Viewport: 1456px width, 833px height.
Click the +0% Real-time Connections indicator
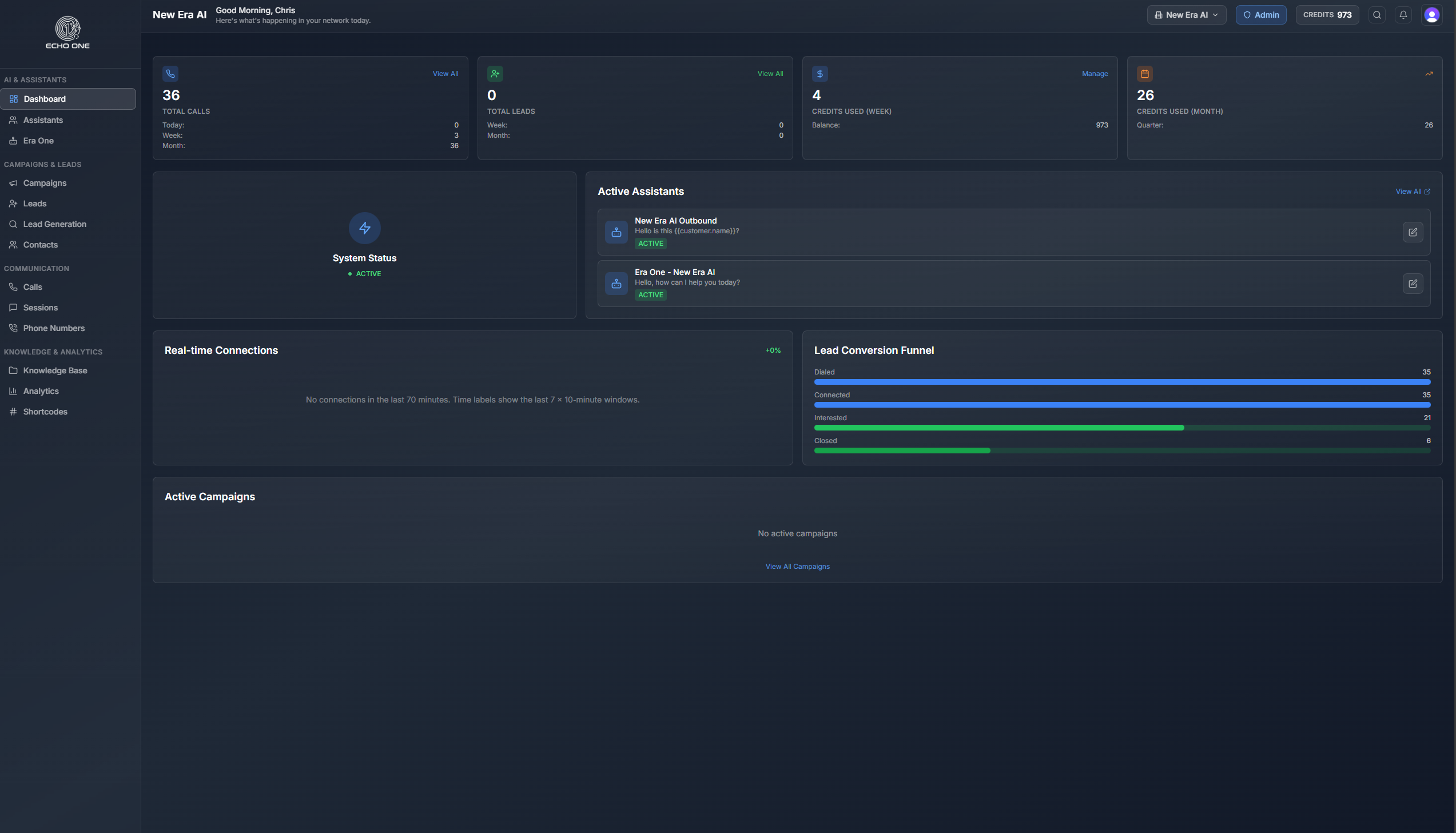click(x=773, y=350)
